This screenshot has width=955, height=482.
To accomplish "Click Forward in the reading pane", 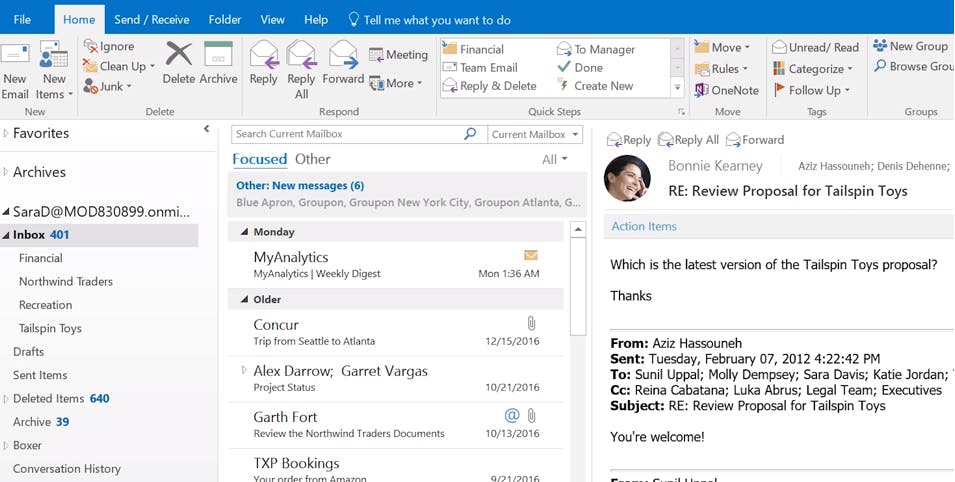I will click(x=755, y=140).
